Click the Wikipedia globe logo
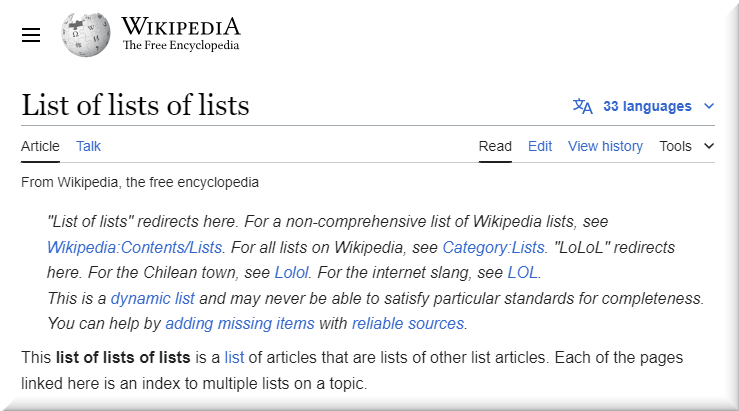This screenshot has height=411, width=739. click(86, 34)
